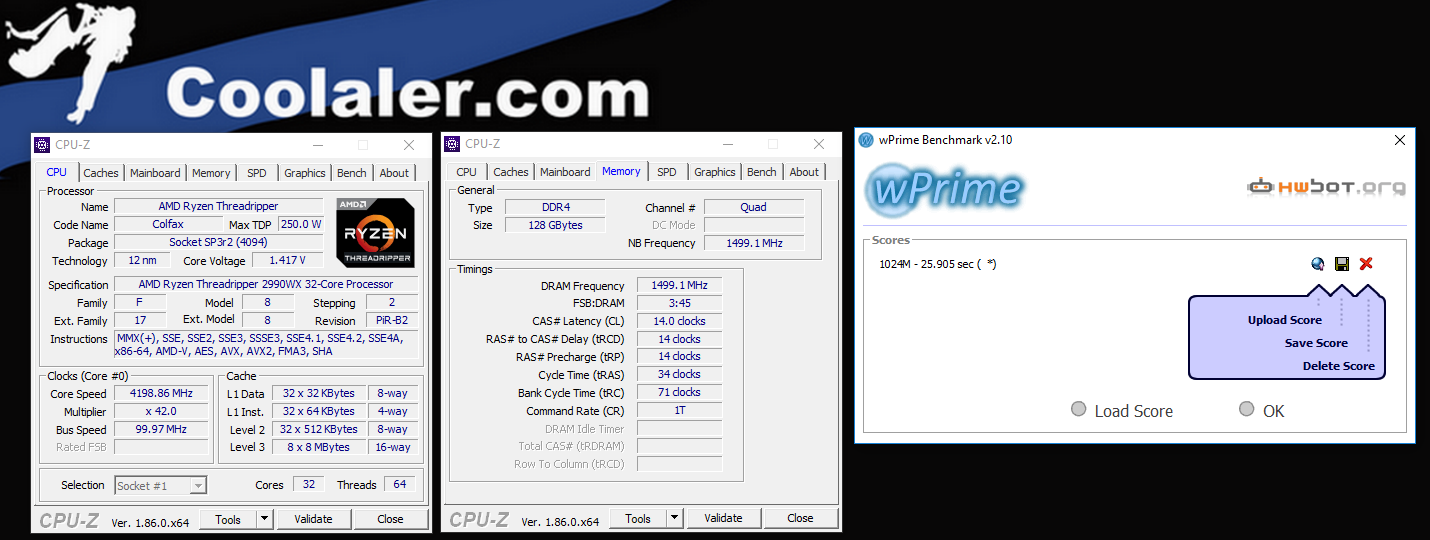Screen dimensions: 1430x540
Task: Click Tools button in Memory CPU-Z window
Action: coord(638,518)
